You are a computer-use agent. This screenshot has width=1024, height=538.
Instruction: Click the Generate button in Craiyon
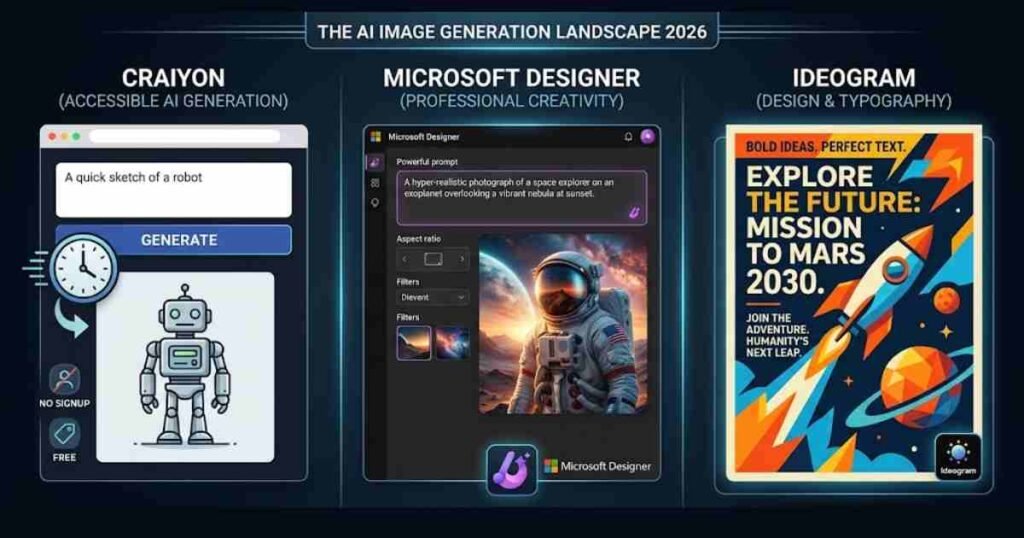click(x=174, y=240)
